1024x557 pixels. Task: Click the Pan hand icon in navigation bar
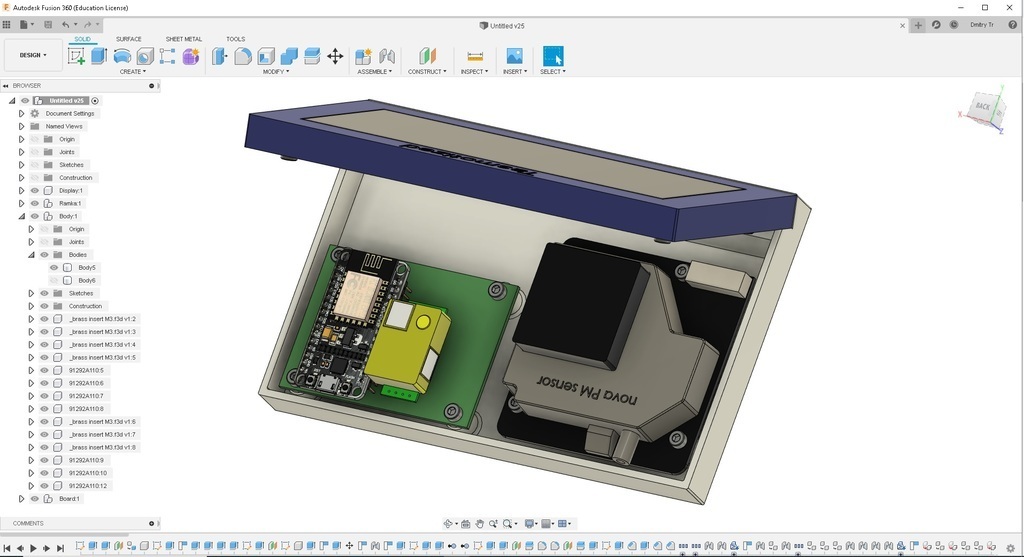click(x=480, y=524)
